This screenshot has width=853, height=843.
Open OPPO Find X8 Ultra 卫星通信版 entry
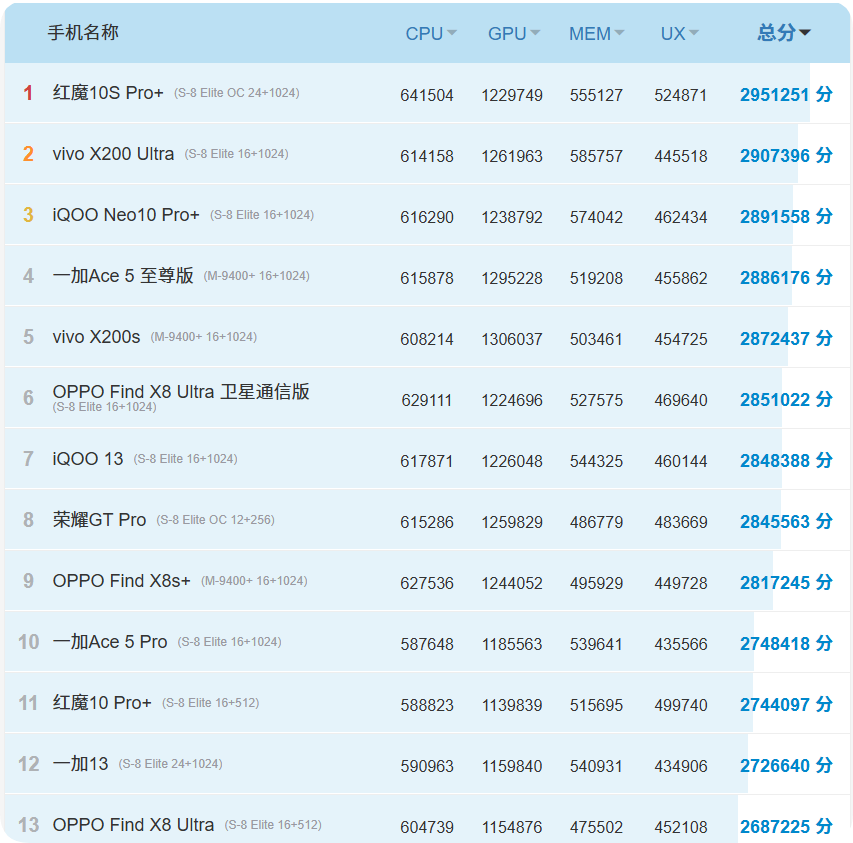181,392
